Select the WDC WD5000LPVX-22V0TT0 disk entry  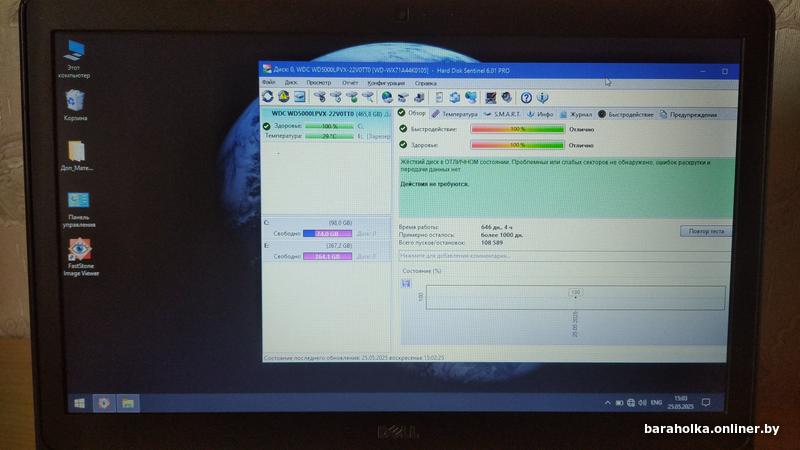click(327, 113)
